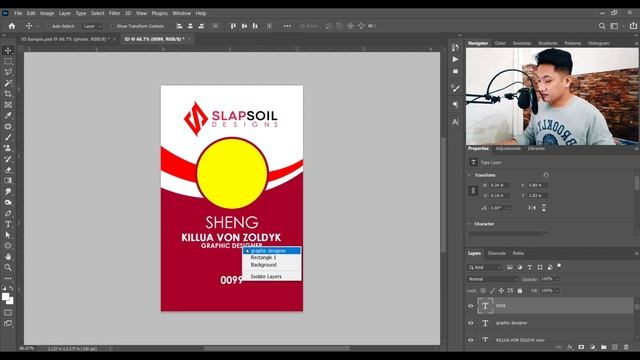The width and height of the screenshot is (640, 360).
Task: Create a new adjustment layer icon
Action: (x=592, y=347)
